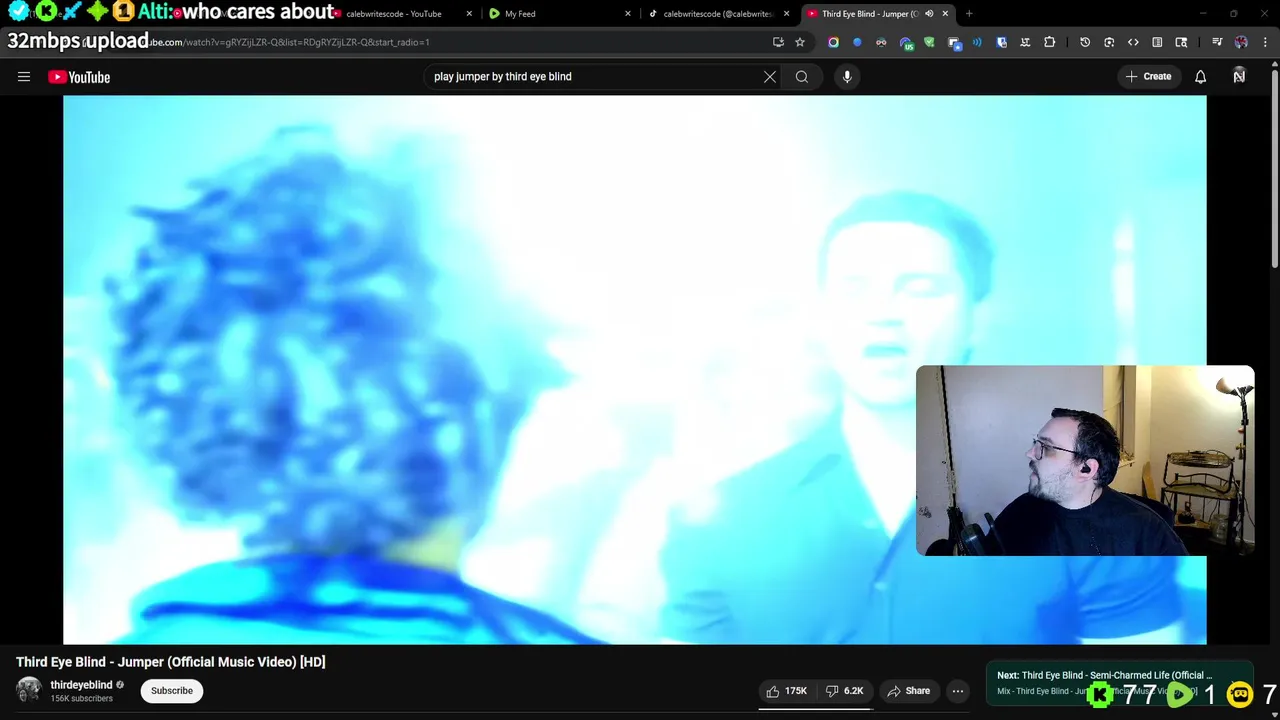Open the Chrome extensions puzzle icon
Viewport: 1280px width, 720px height.
click(x=1049, y=42)
